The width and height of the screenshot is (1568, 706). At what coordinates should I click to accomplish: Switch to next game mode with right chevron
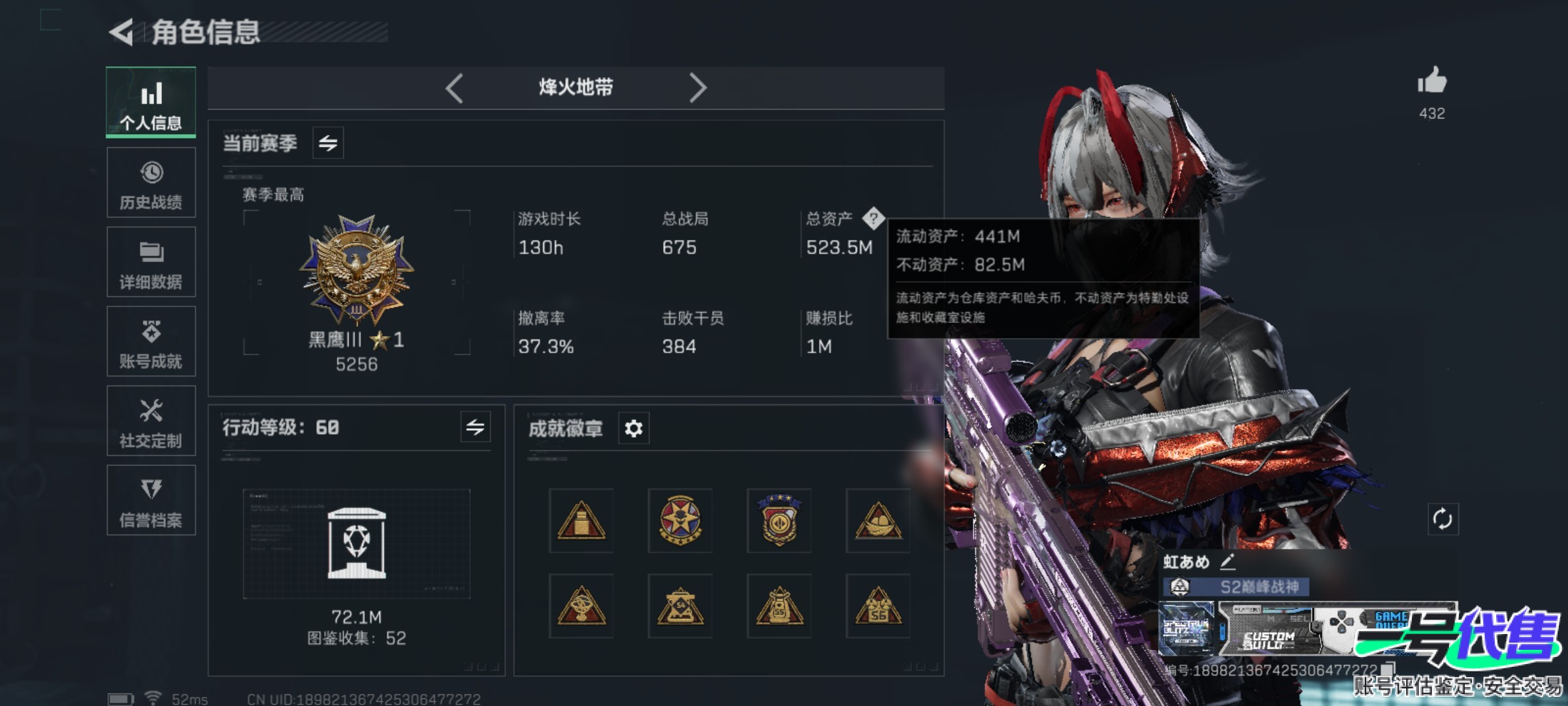click(698, 88)
